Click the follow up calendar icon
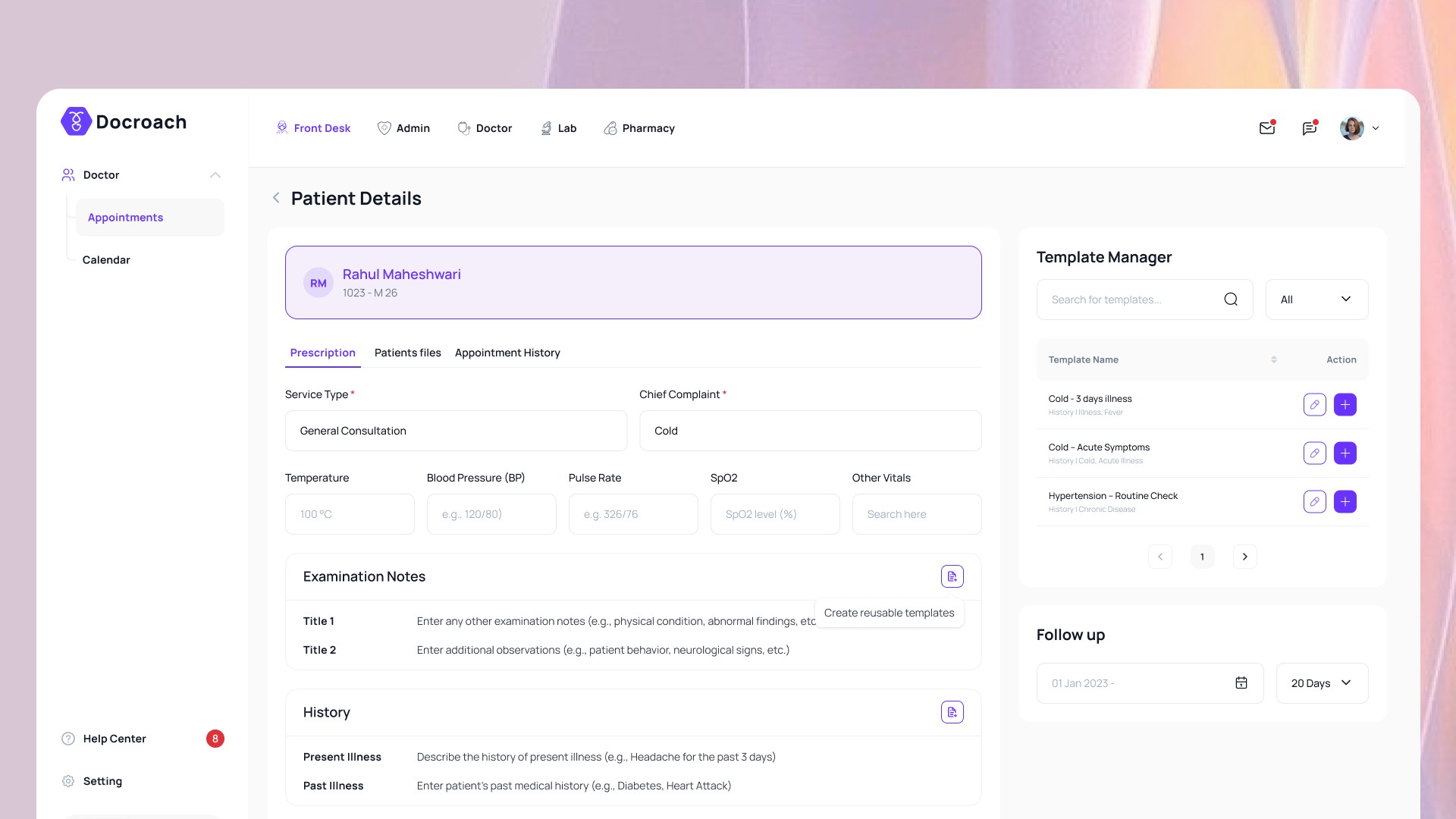Screen dimensions: 1456x819 pos(1241,683)
